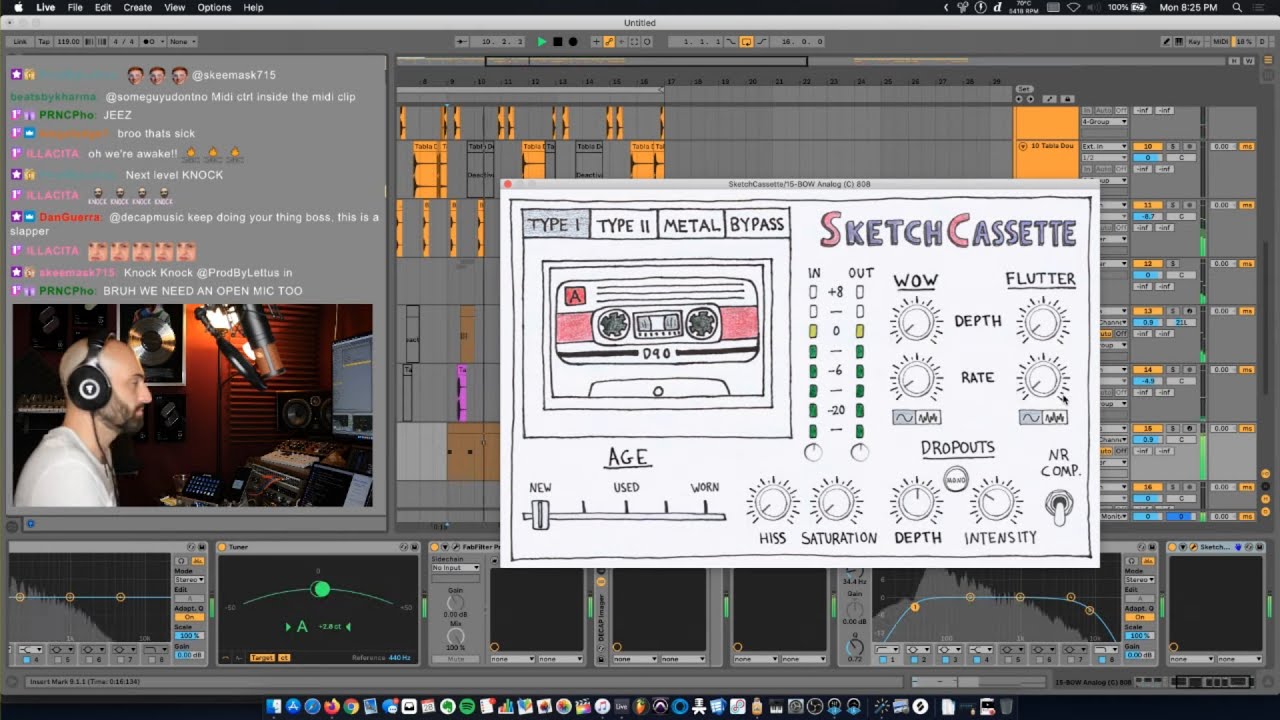Arm the Arrangement Record button
Image resolution: width=1280 pixels, height=720 pixels.
(573, 42)
